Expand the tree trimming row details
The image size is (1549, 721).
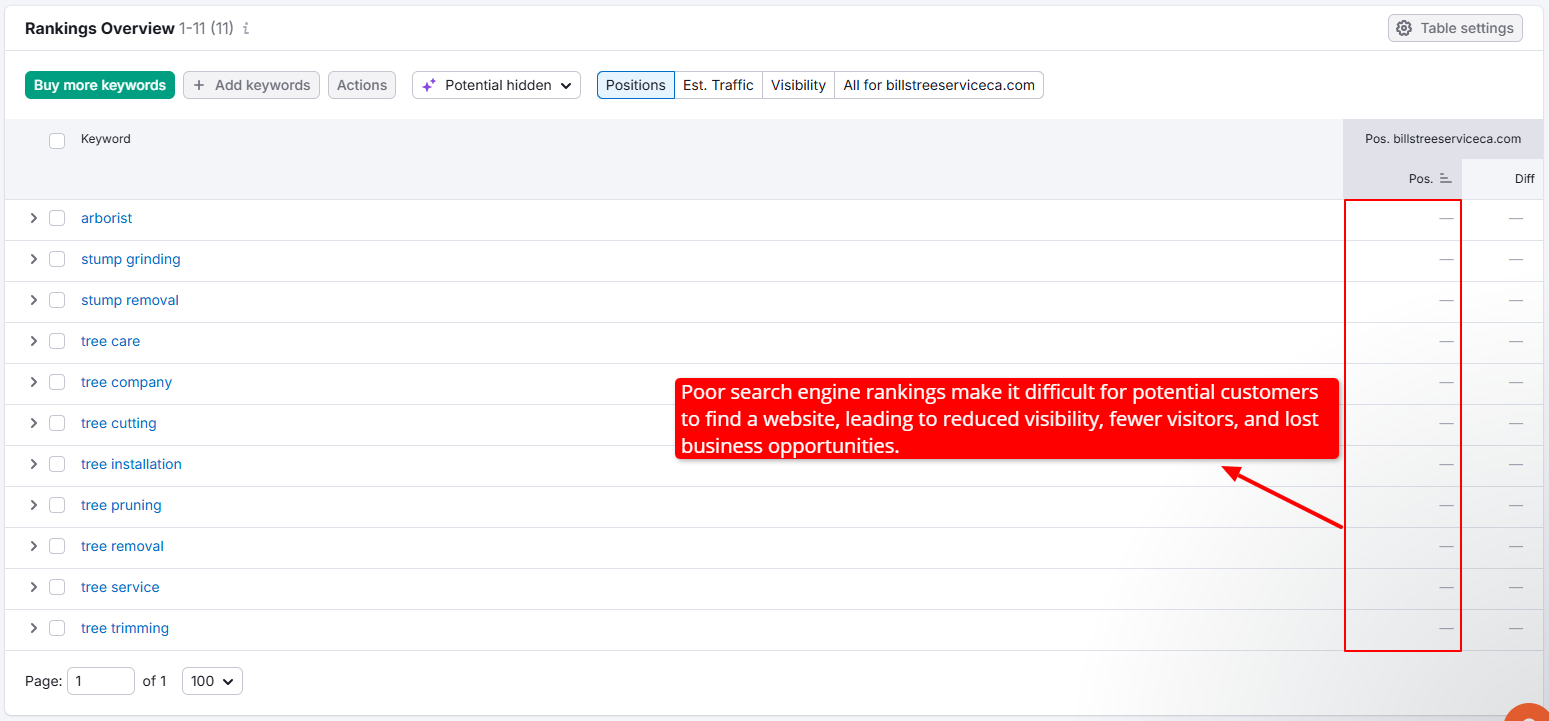click(33, 628)
